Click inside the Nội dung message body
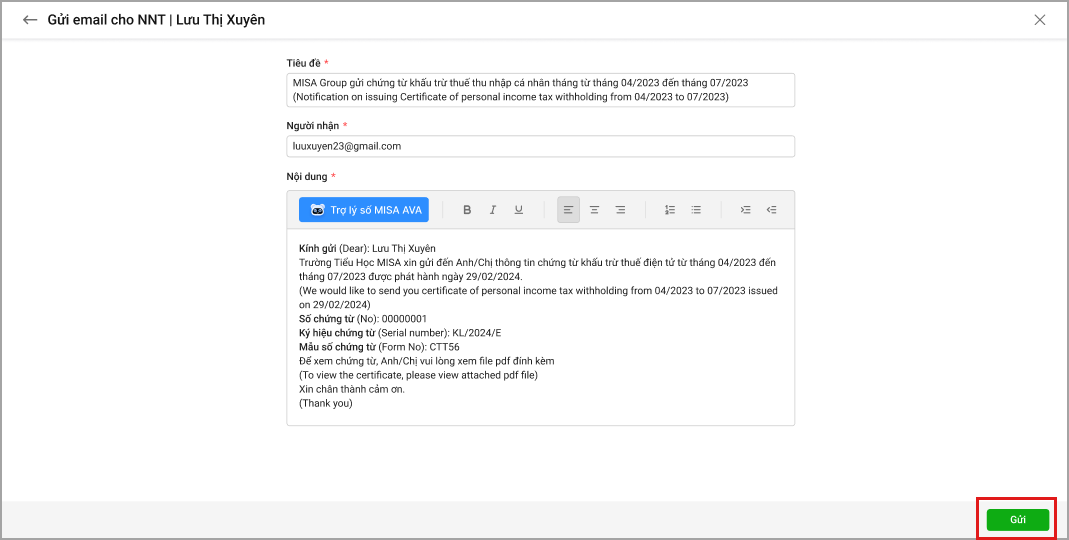 point(540,412)
